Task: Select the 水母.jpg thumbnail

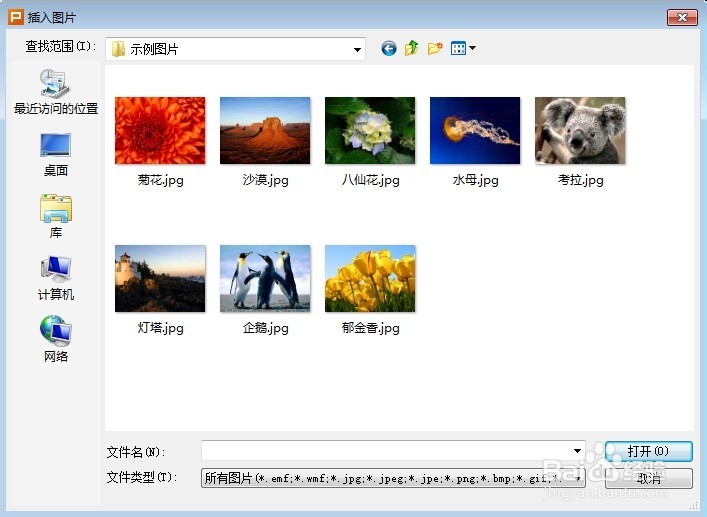Action: pyautogui.click(x=475, y=130)
